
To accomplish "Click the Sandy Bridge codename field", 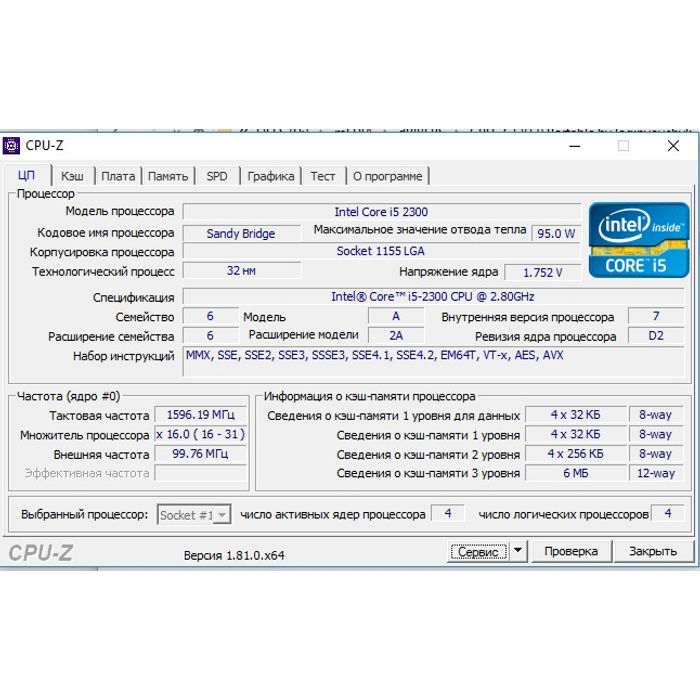I will click(x=241, y=233).
